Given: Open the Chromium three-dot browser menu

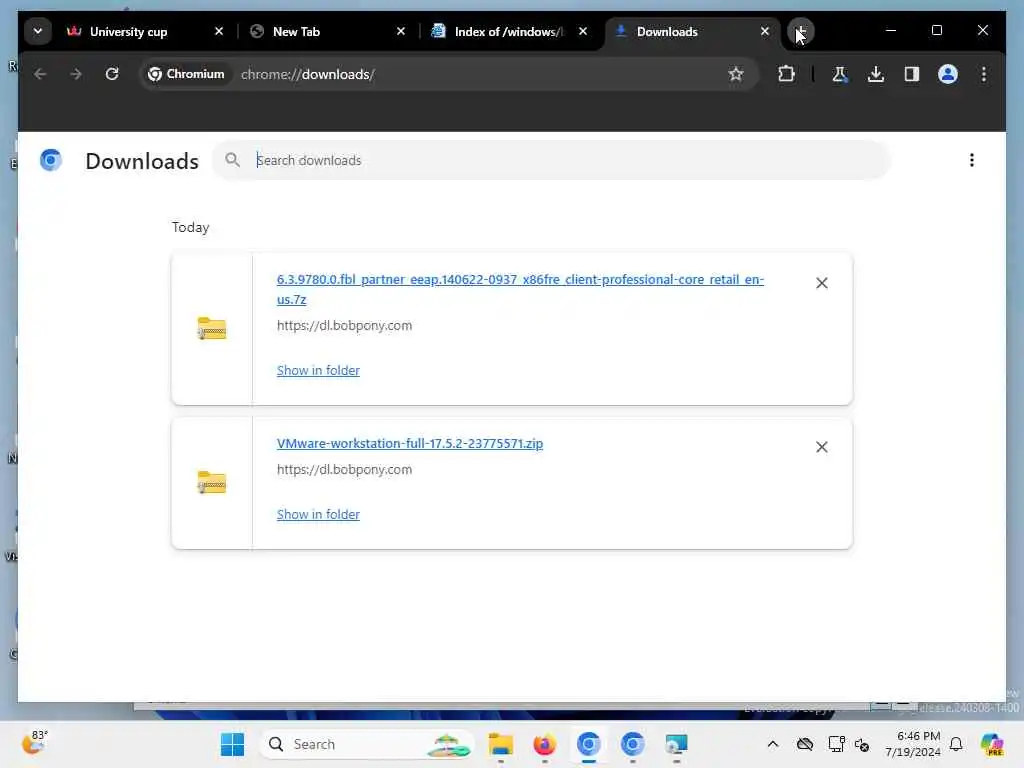Looking at the screenshot, I should (x=984, y=74).
